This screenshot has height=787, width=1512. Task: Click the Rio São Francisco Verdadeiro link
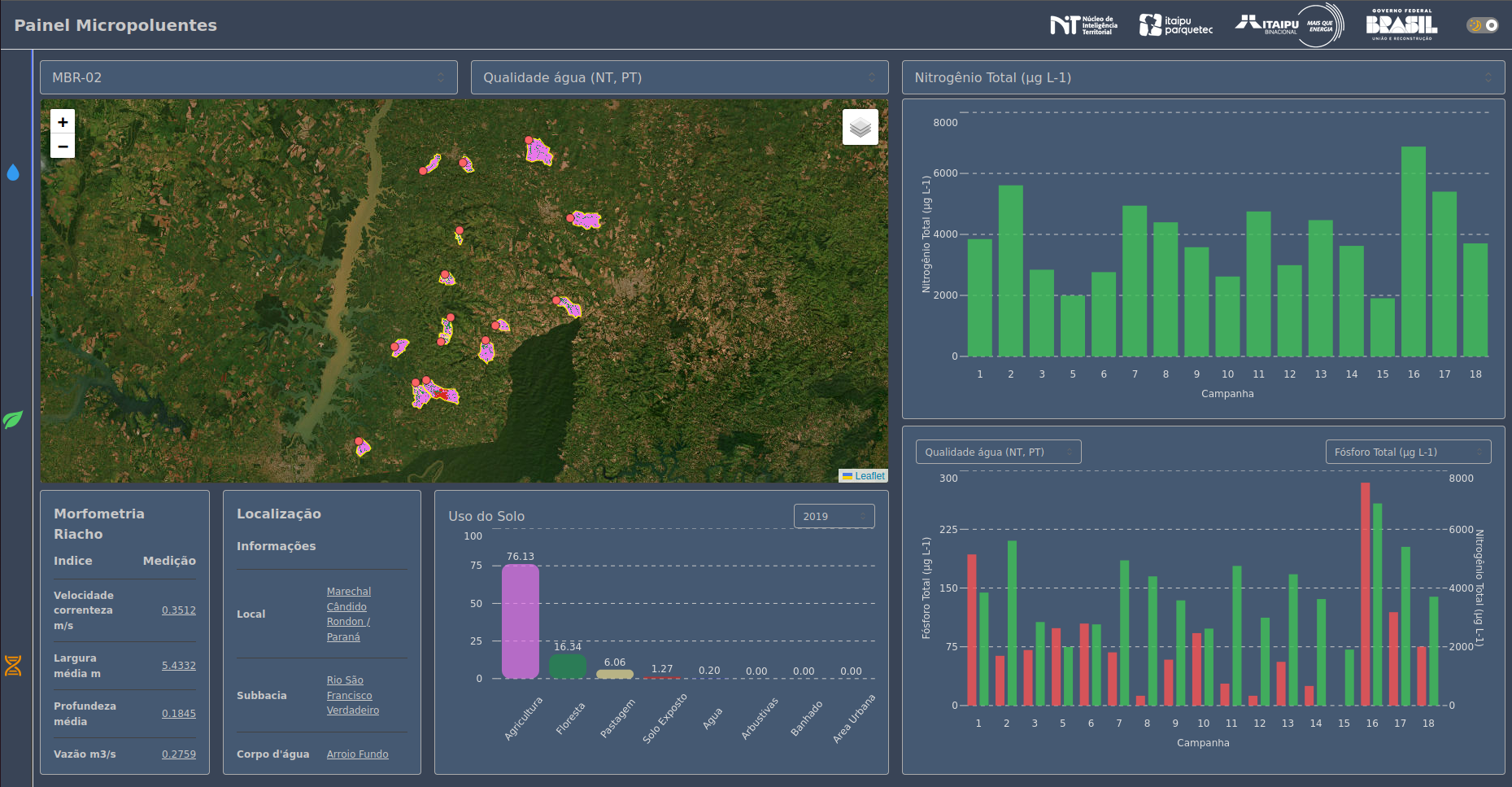coord(352,695)
